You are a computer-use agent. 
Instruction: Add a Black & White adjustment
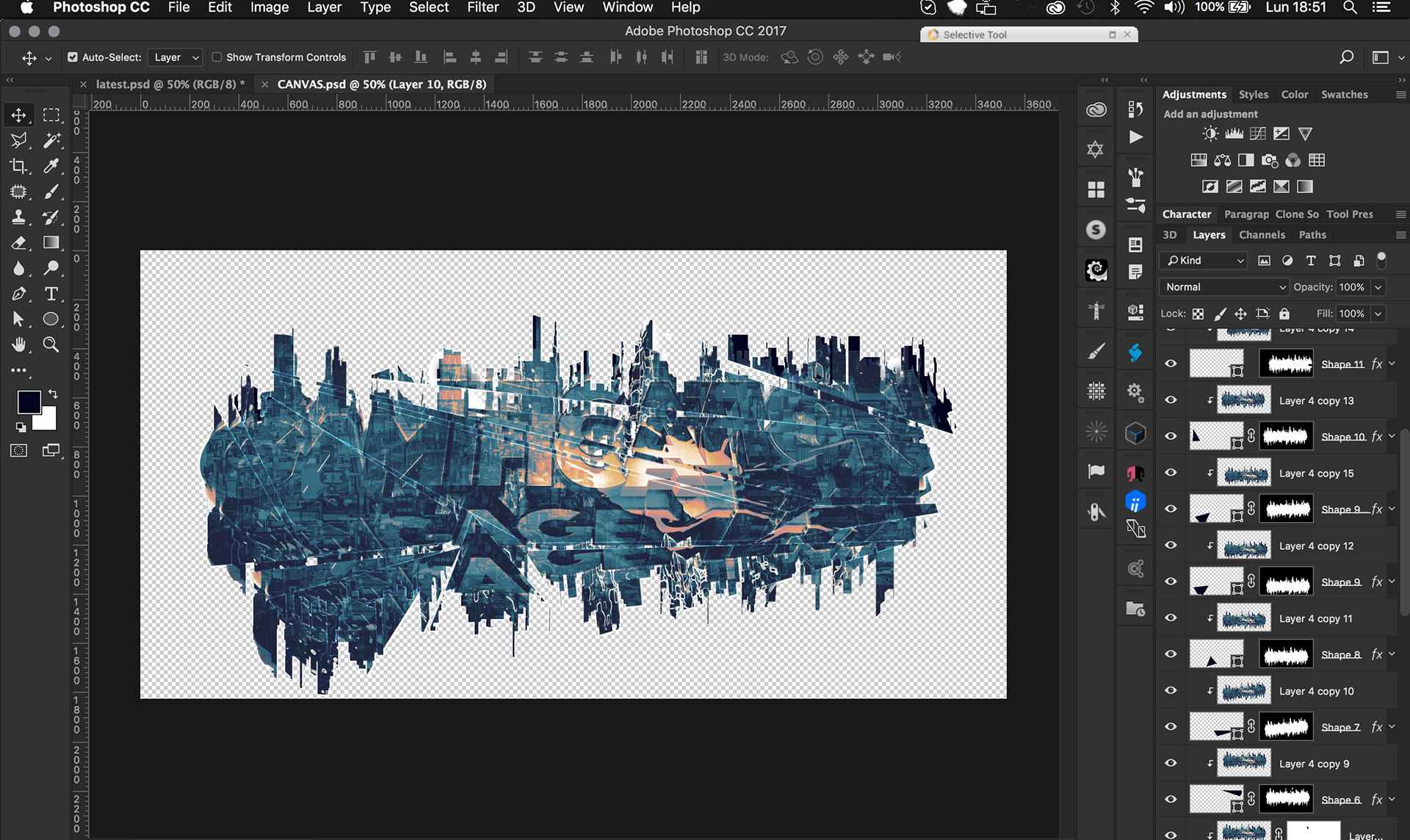(x=1246, y=160)
